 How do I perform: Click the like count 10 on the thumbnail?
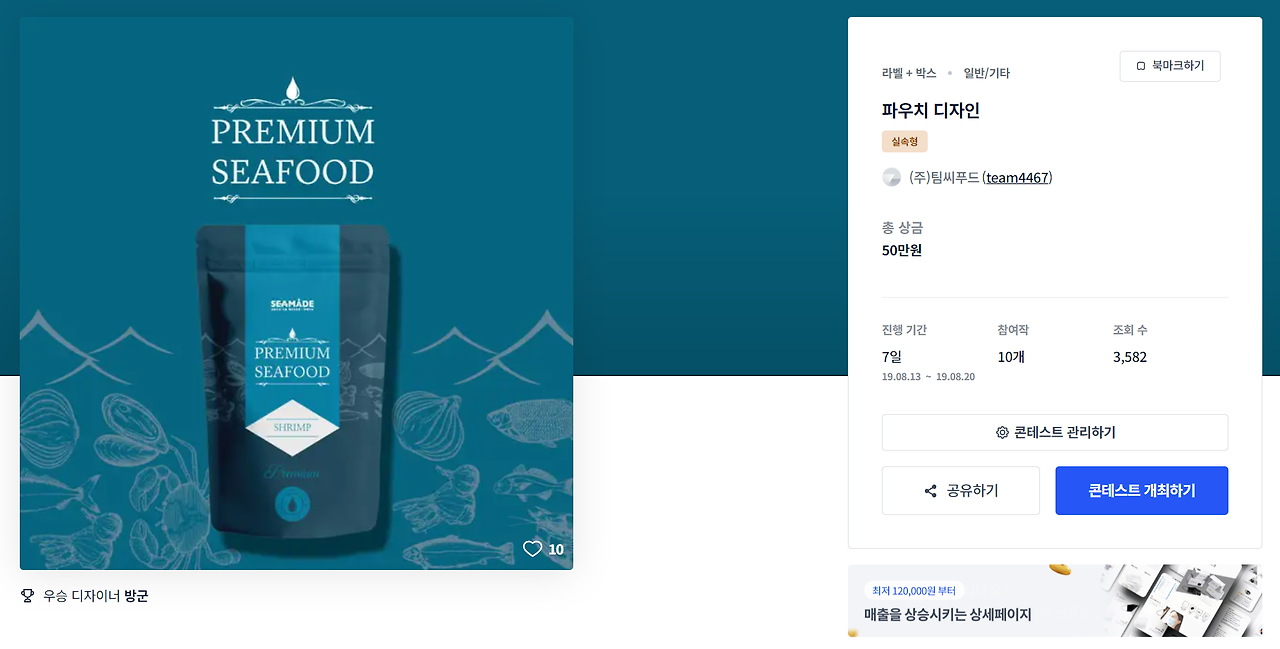pos(556,549)
